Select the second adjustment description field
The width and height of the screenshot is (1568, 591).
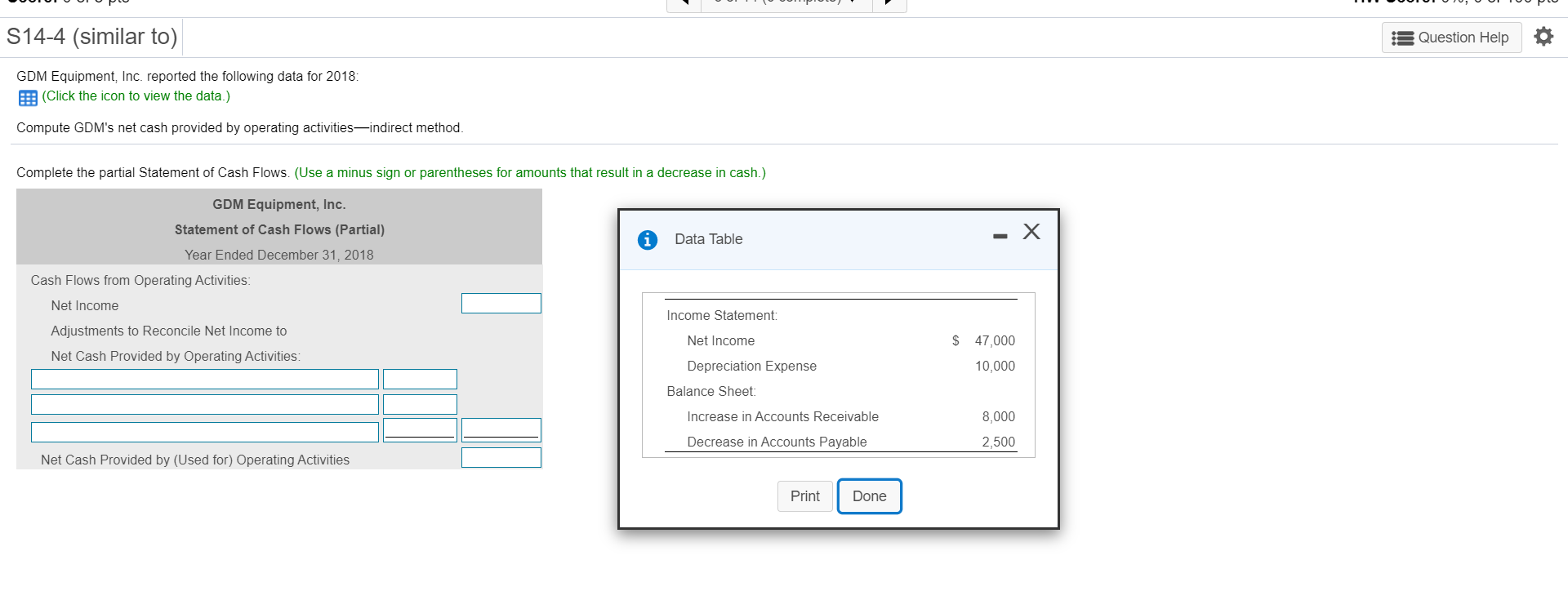205,405
